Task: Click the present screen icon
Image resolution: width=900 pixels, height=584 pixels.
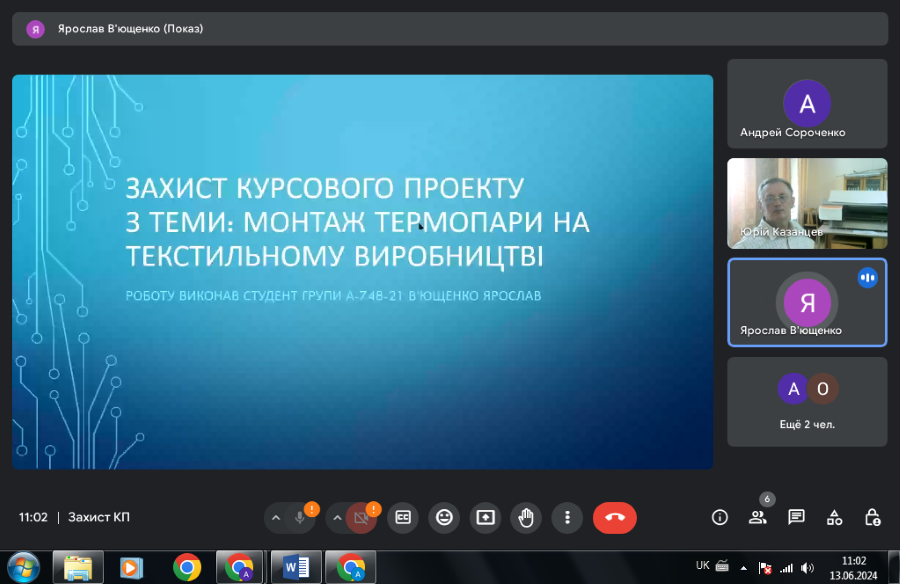Action: click(485, 517)
